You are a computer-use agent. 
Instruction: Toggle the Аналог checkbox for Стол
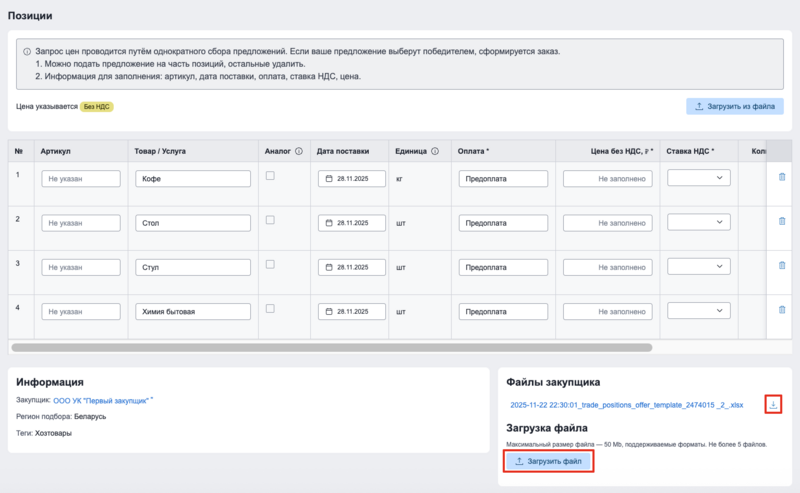[270, 220]
